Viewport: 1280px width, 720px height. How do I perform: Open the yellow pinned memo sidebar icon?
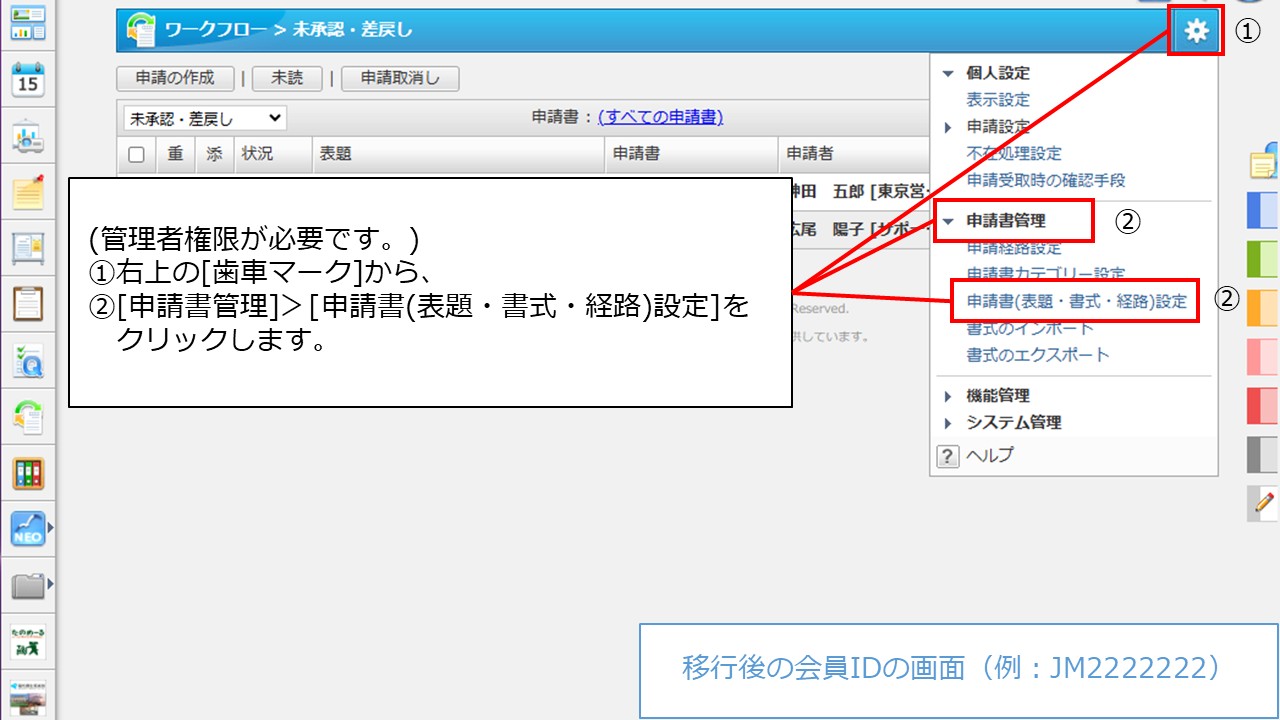tap(28, 191)
